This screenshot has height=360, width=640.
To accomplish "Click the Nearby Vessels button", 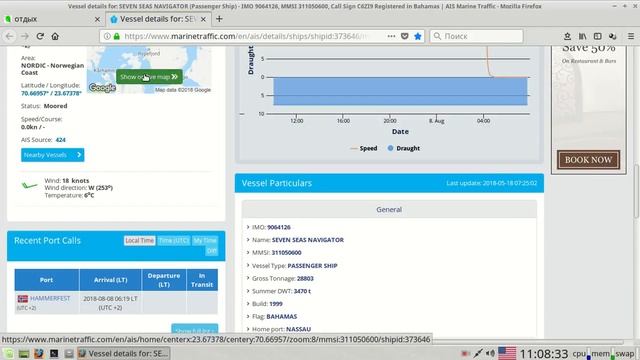I will click(x=53, y=155).
